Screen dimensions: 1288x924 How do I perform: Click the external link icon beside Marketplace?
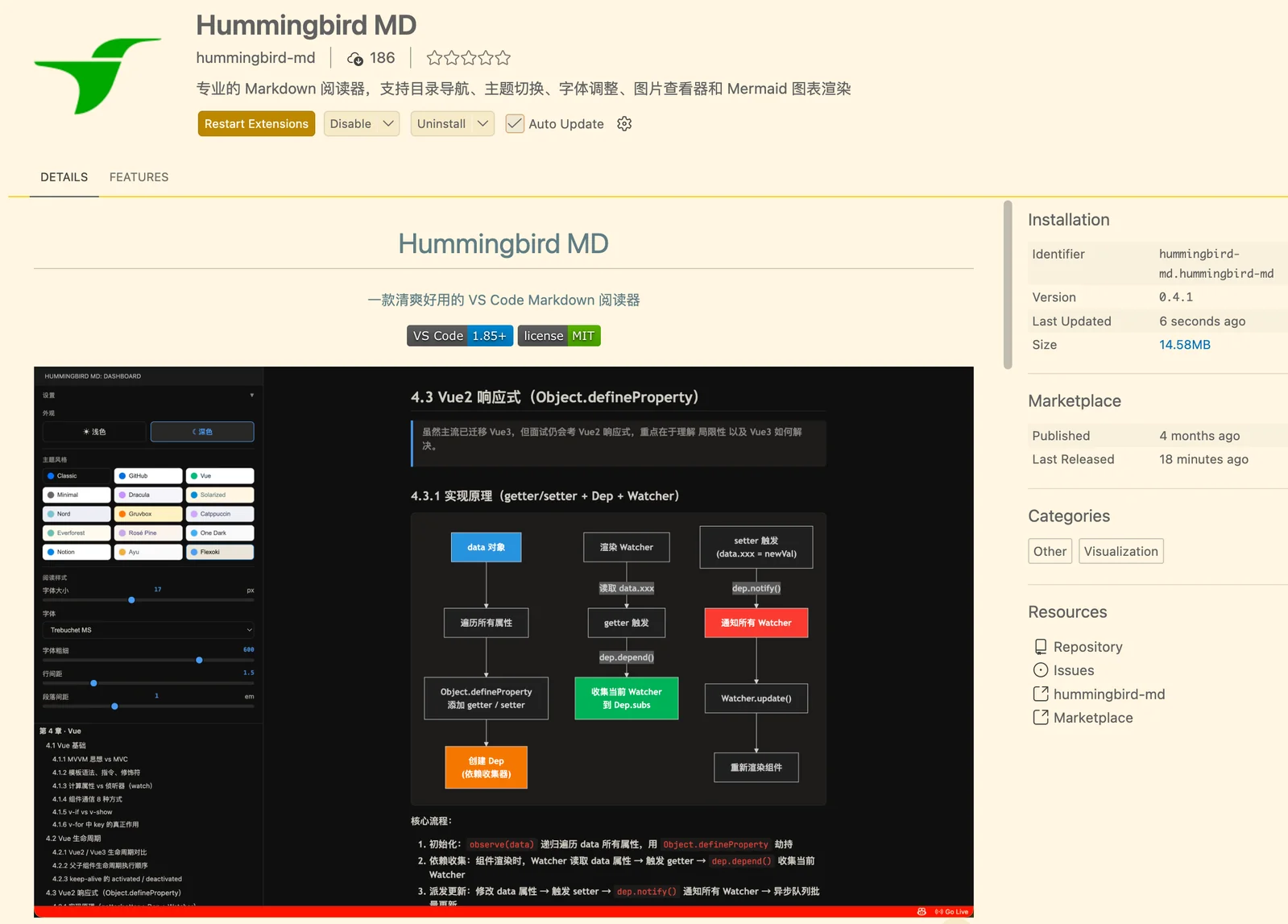tap(1041, 717)
